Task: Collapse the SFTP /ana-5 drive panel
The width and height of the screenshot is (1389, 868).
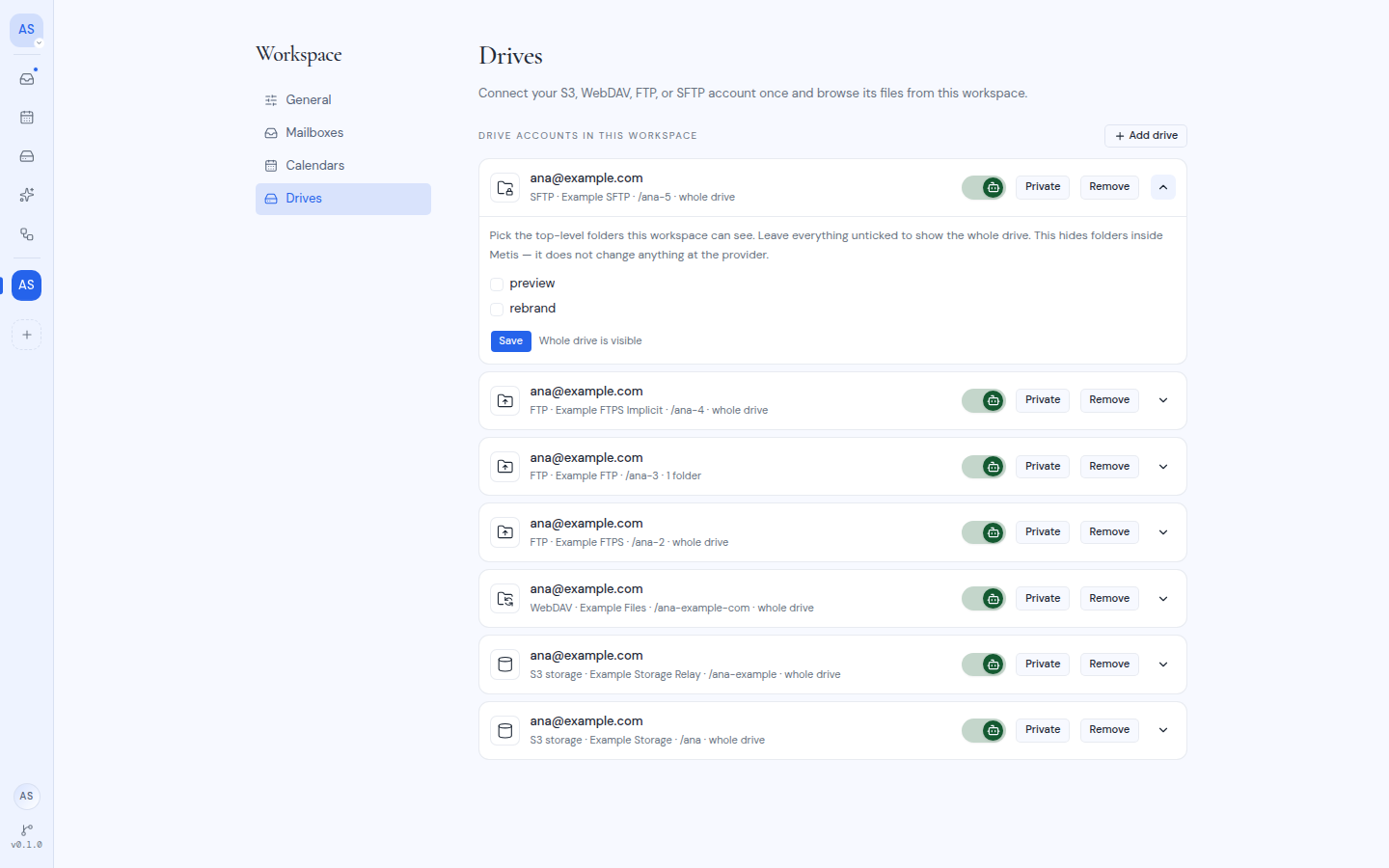Action: pyautogui.click(x=1163, y=187)
